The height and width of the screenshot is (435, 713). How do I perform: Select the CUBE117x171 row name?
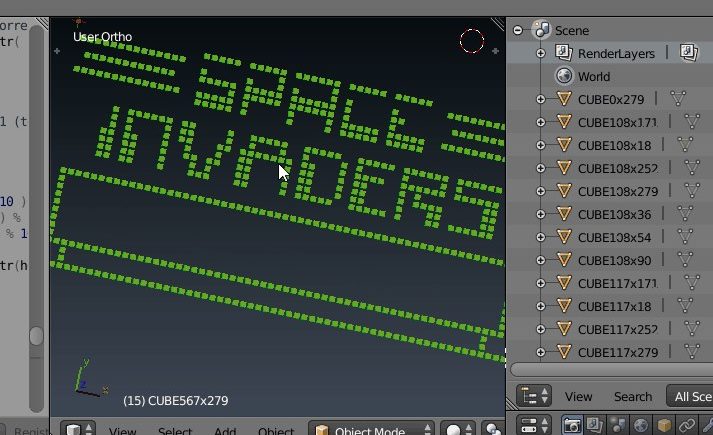coord(618,284)
